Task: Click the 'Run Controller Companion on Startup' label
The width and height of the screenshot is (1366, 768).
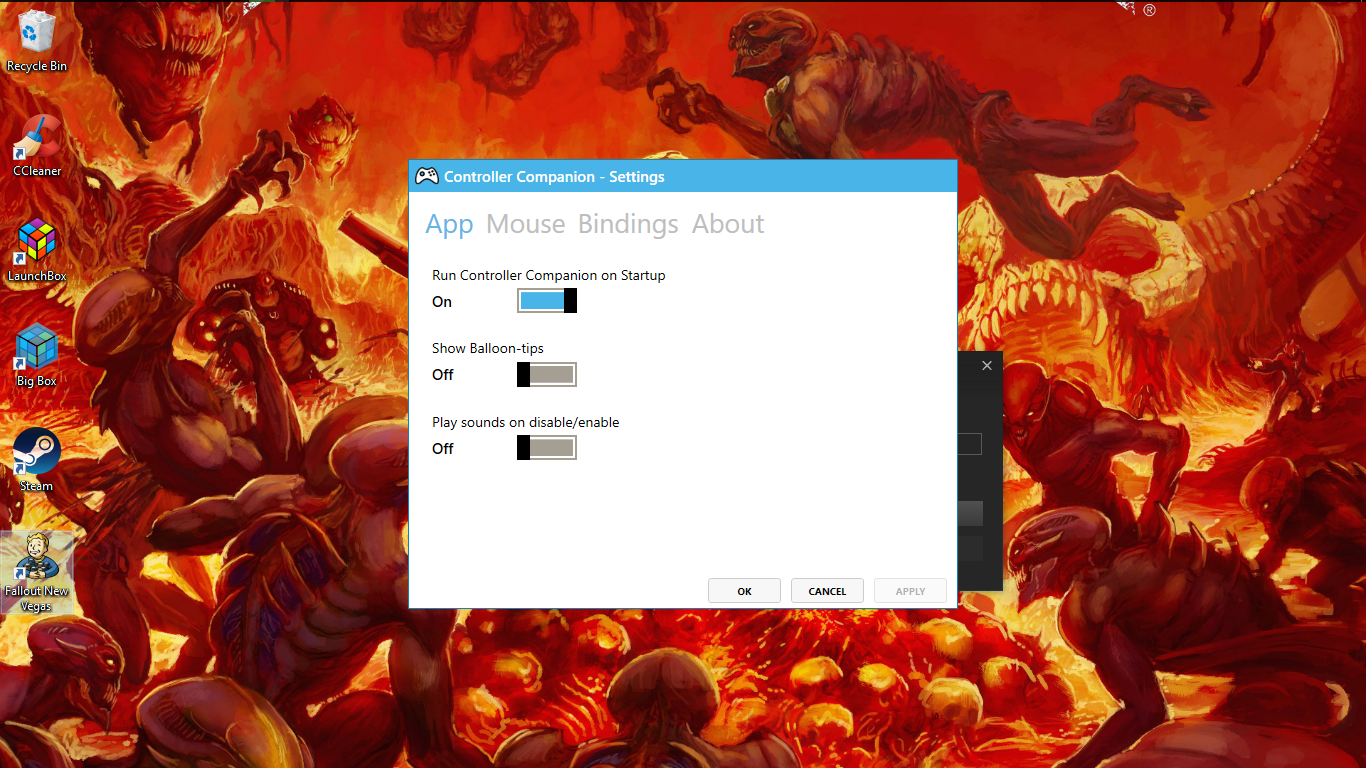Action: 549,275
